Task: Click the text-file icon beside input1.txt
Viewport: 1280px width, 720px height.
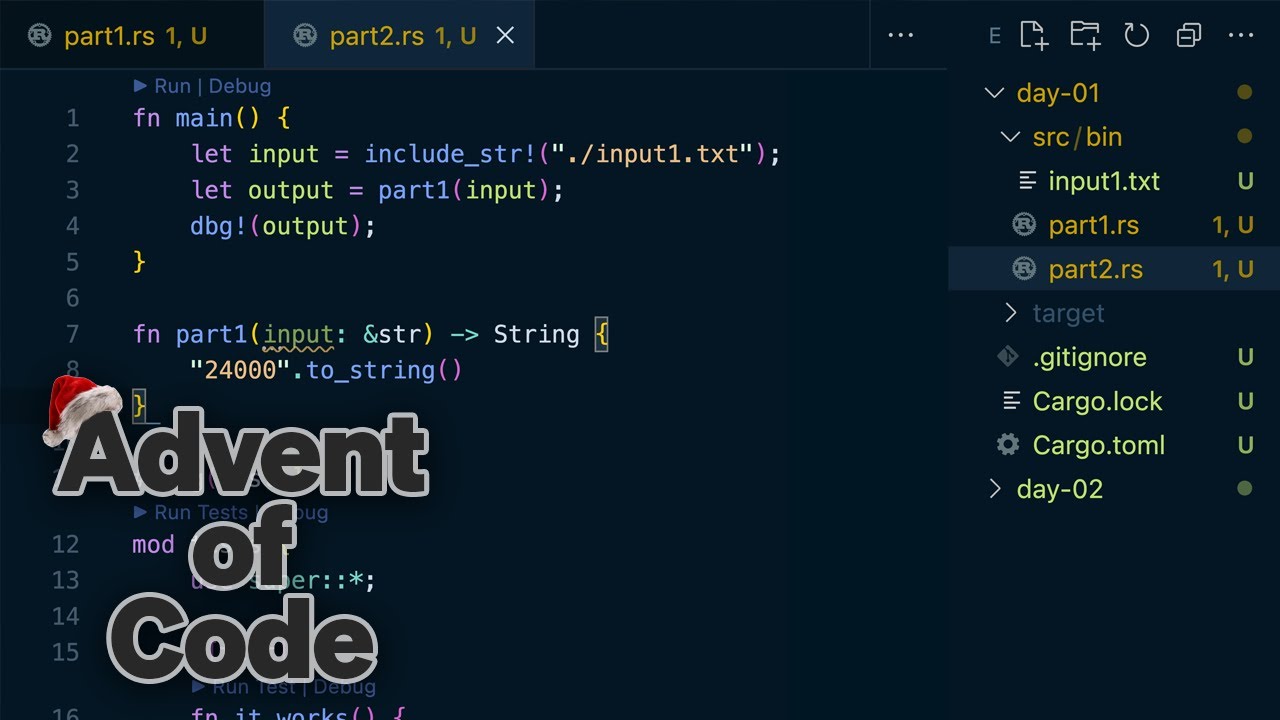Action: 1027,181
